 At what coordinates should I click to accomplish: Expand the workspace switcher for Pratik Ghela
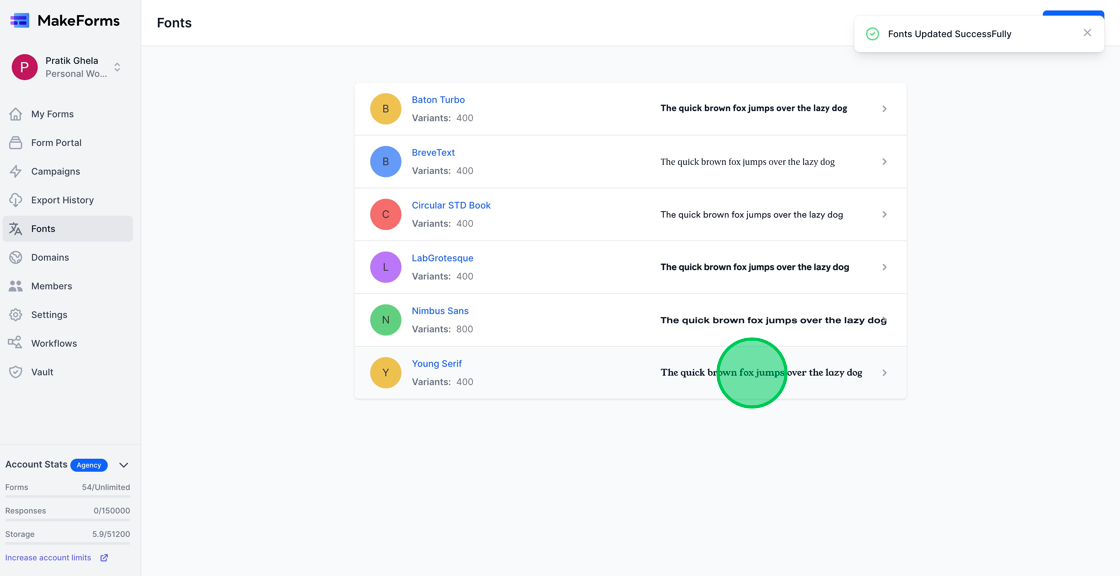tap(117, 67)
